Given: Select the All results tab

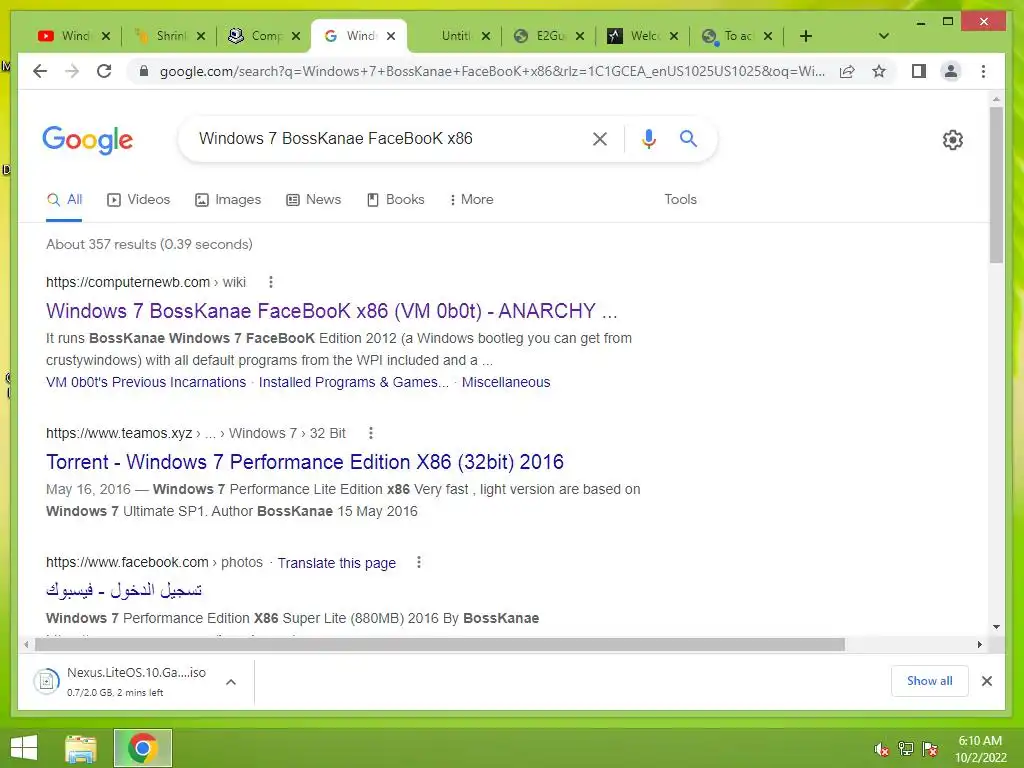Looking at the screenshot, I should click(64, 199).
